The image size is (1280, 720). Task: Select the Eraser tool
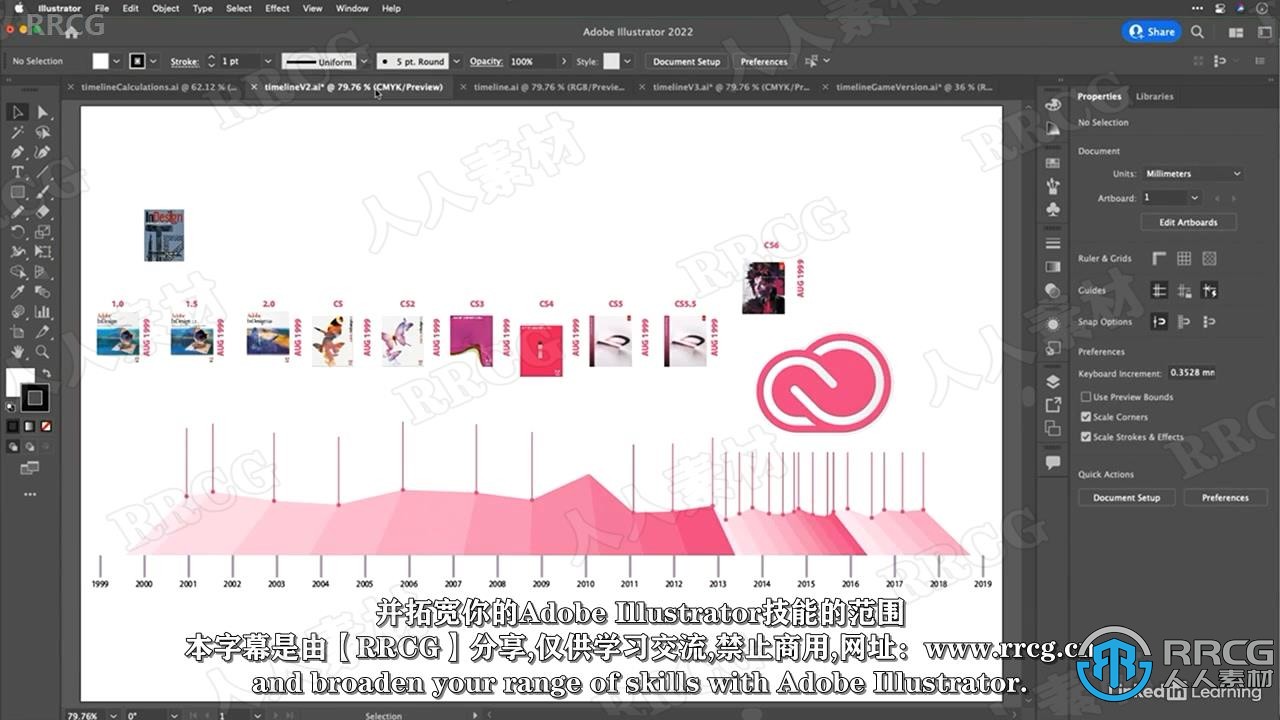pyautogui.click(x=43, y=212)
